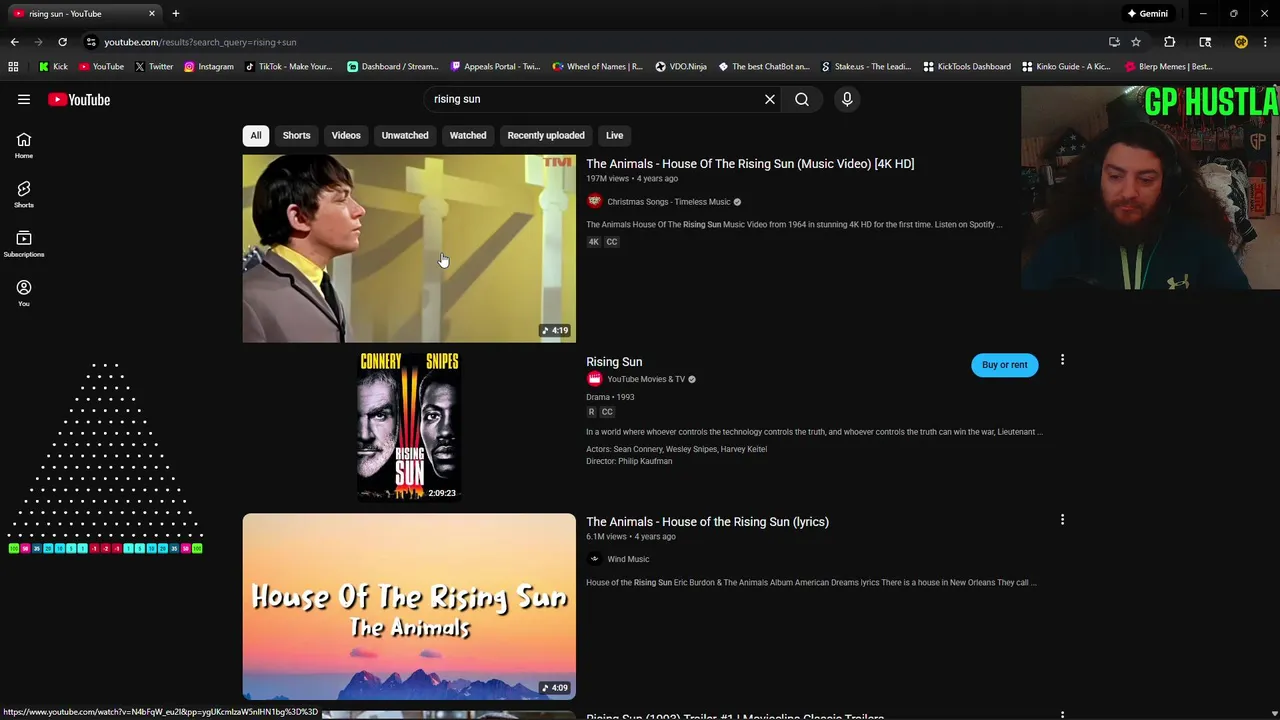The image size is (1280, 720).
Task: Click Christmas Songs channel avatar
Action: 595,201
